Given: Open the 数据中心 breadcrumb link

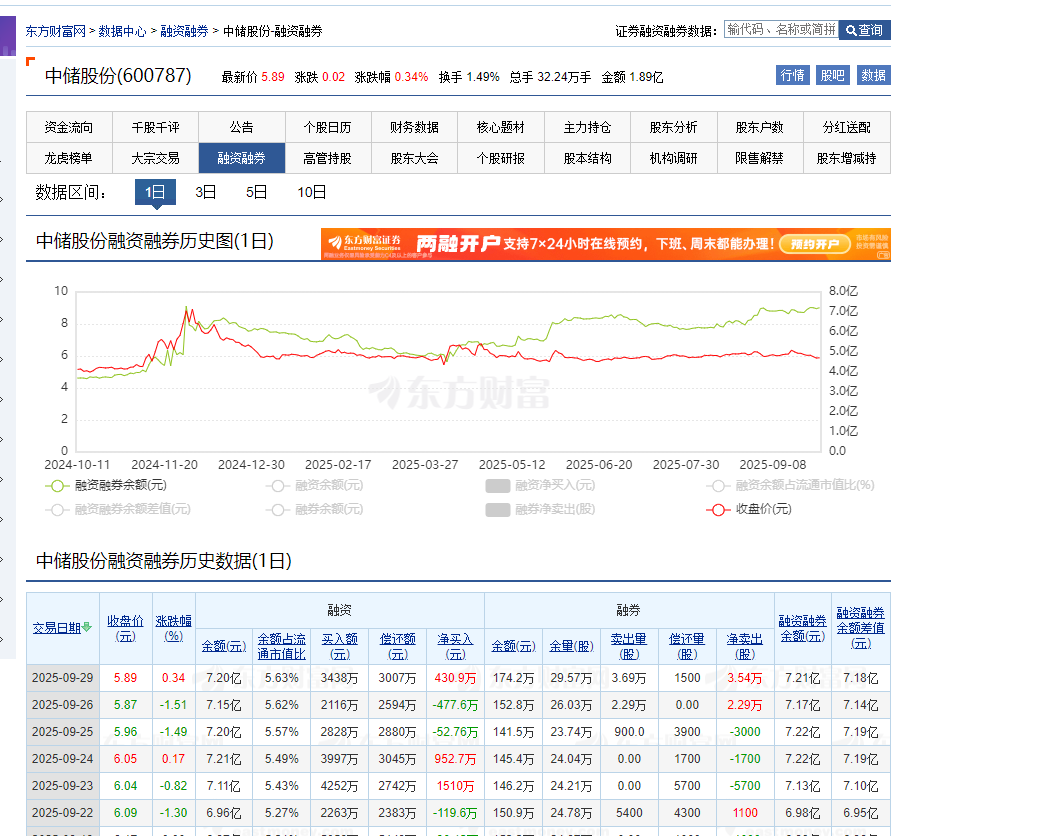Looking at the screenshot, I should (x=122, y=31).
